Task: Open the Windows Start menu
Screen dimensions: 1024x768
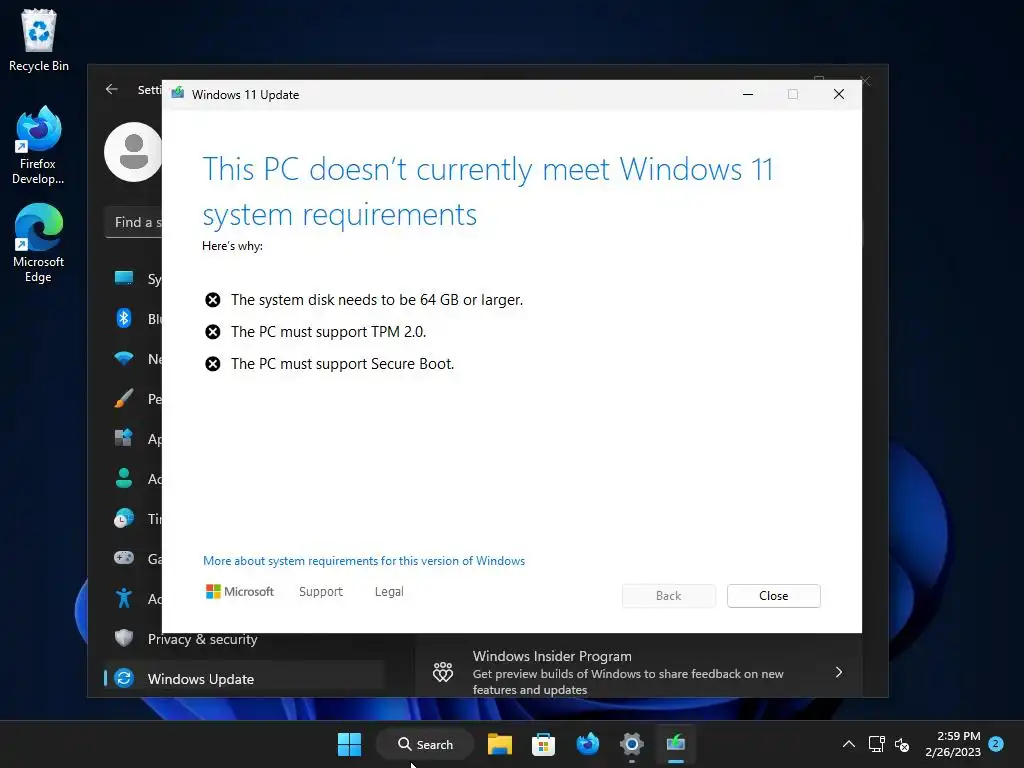Action: [349, 744]
